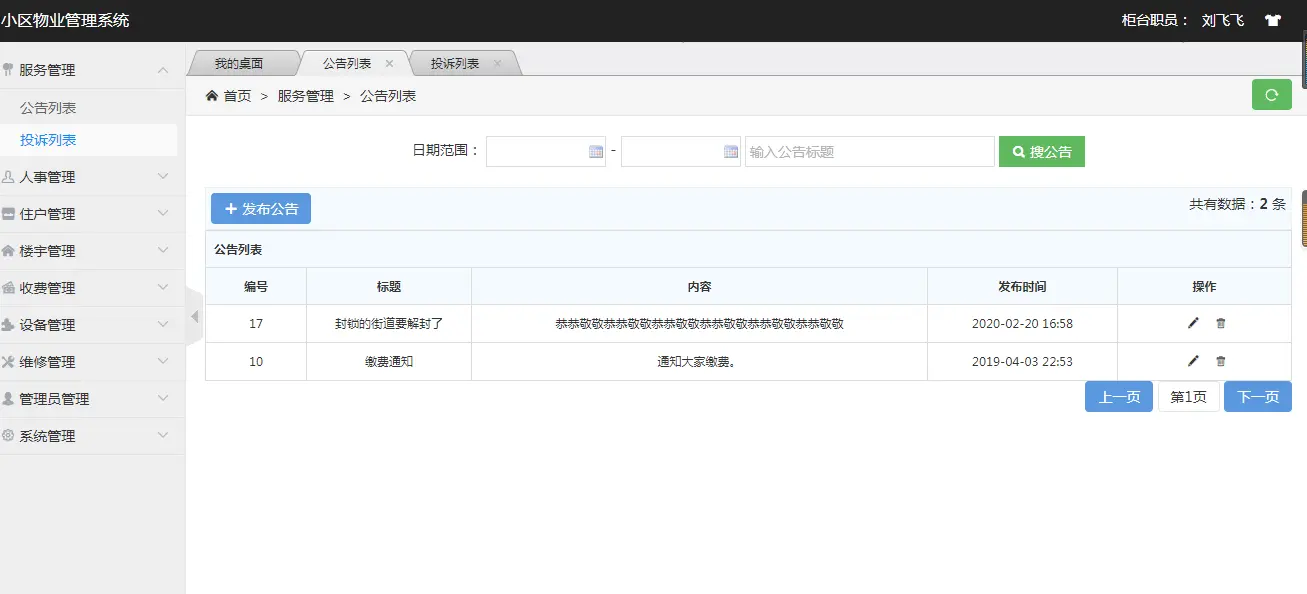Image resolution: width=1307 pixels, height=594 pixels.
Task: Open the skin-change shirt icon
Action: click(x=1273, y=20)
